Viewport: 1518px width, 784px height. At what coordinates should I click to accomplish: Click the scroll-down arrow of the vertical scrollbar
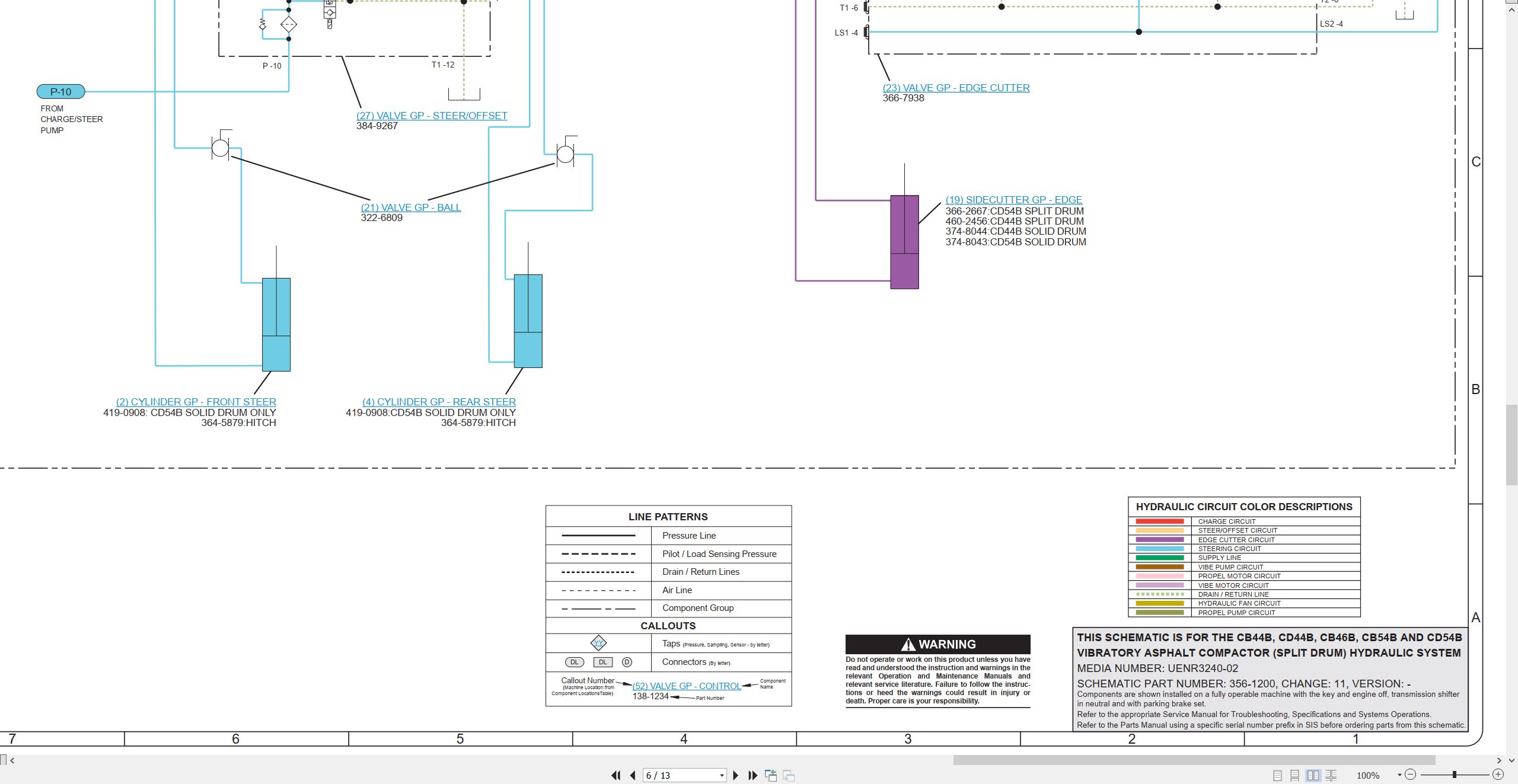pos(1511,760)
